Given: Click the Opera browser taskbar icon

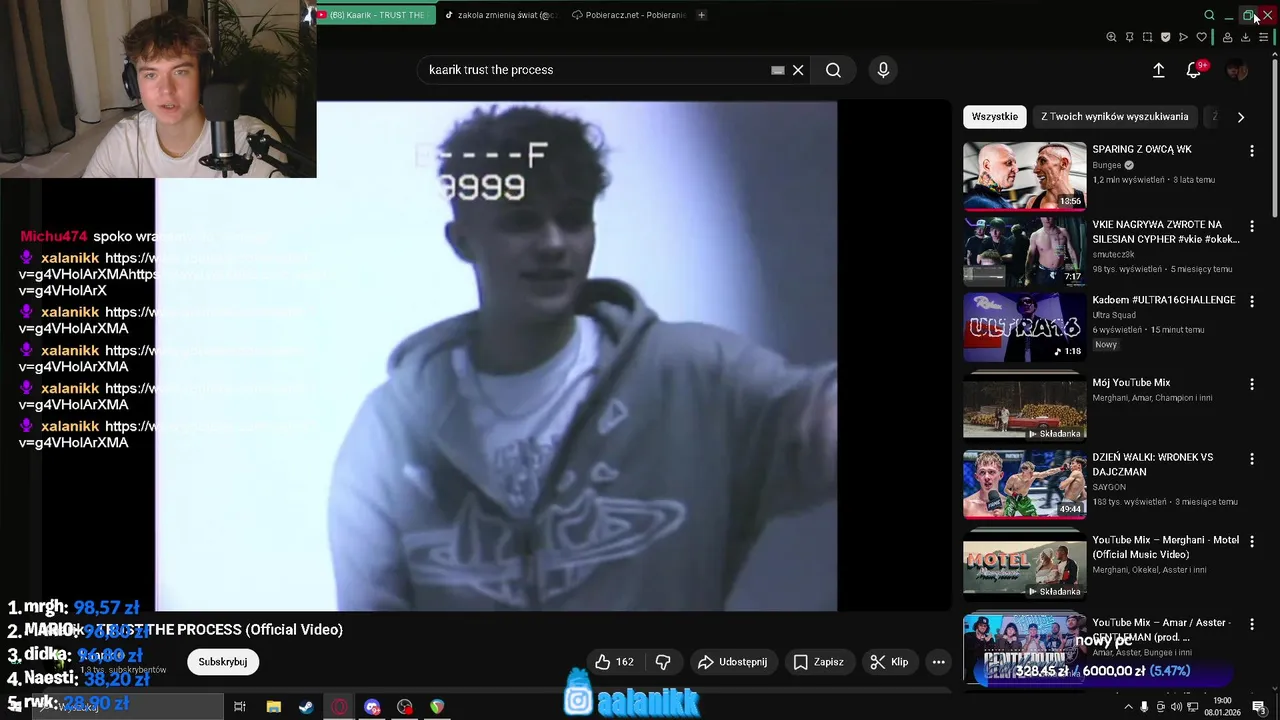Looking at the screenshot, I should pos(339,707).
